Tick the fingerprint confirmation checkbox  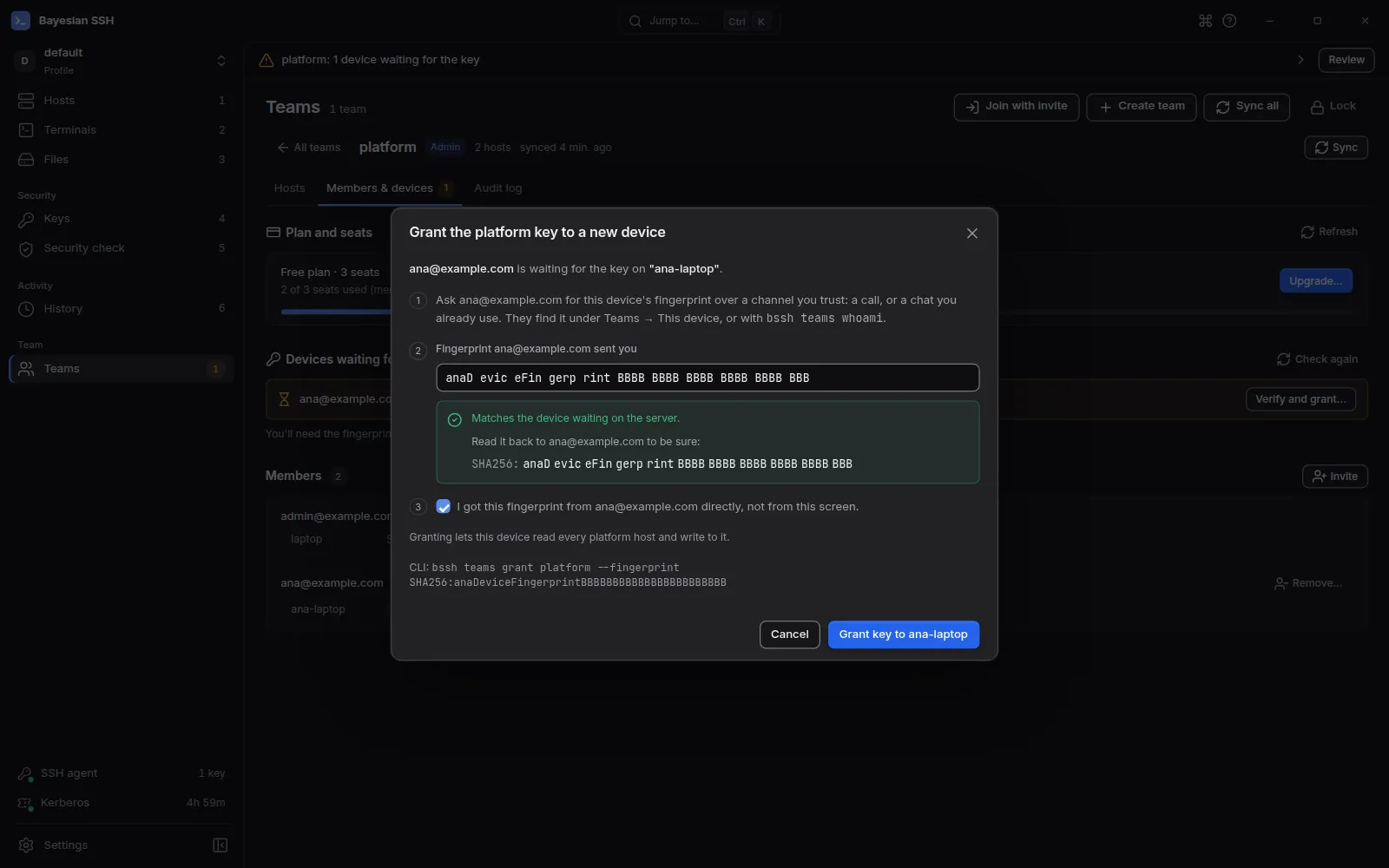pyautogui.click(x=444, y=507)
